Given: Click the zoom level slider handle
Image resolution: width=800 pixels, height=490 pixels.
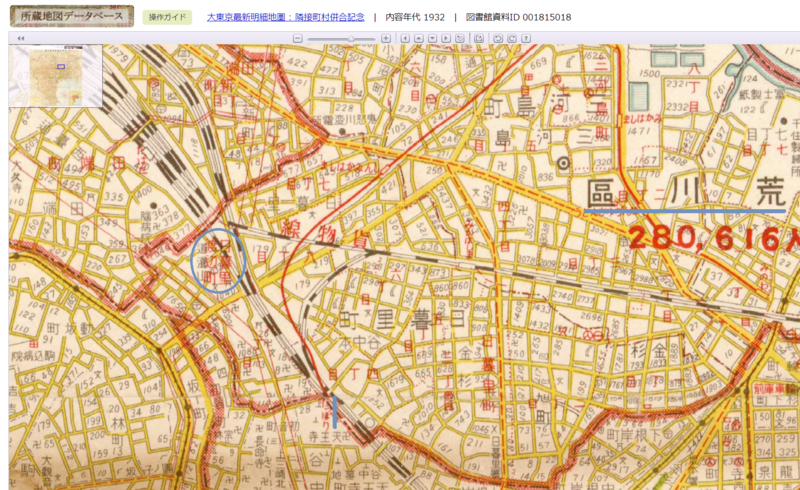Looking at the screenshot, I should click(x=351, y=38).
